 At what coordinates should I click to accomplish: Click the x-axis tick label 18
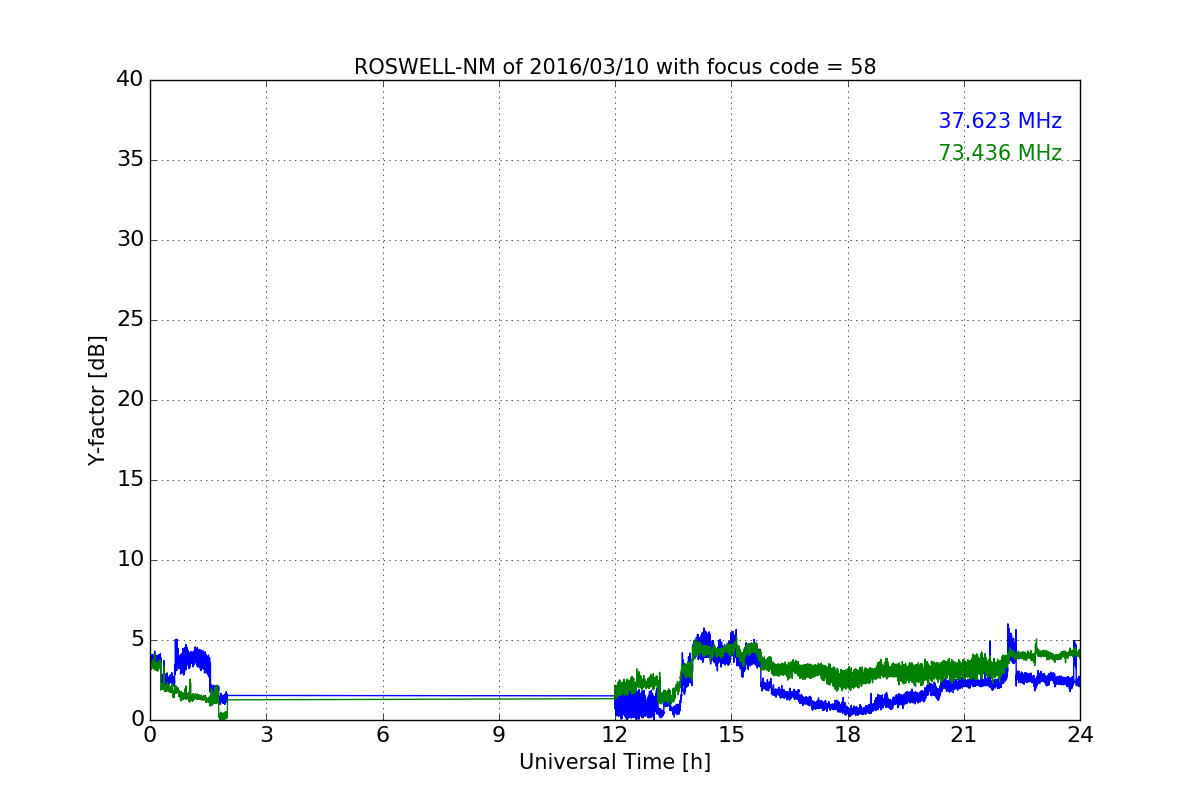click(x=848, y=735)
